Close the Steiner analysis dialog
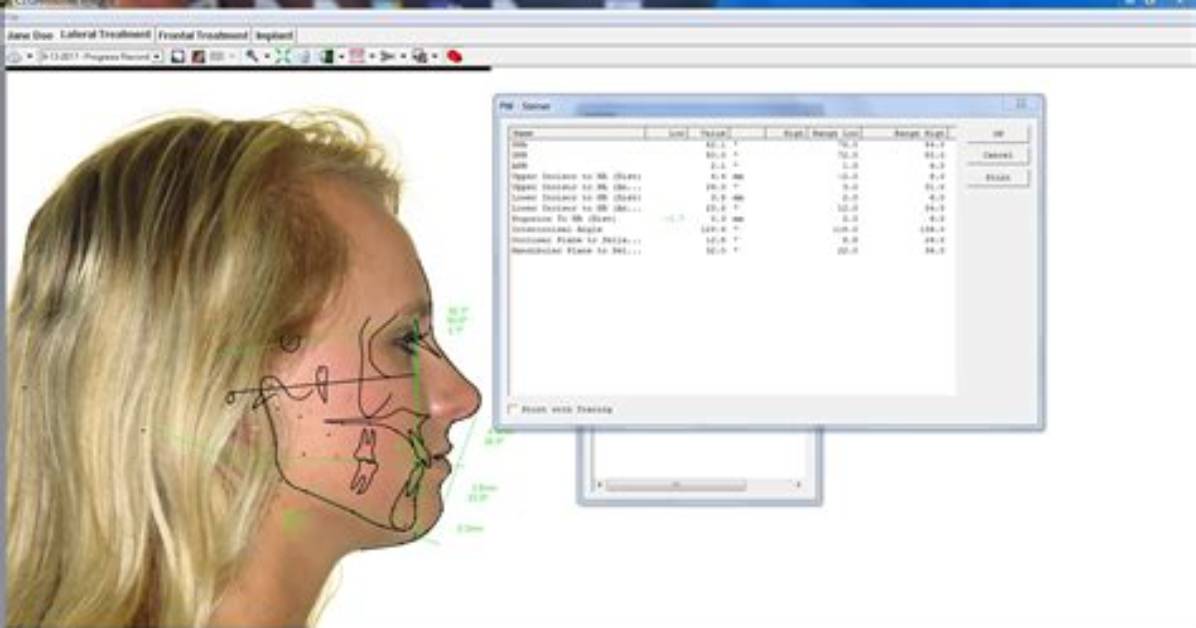Viewport: 1196px width, 628px height. [1021, 105]
